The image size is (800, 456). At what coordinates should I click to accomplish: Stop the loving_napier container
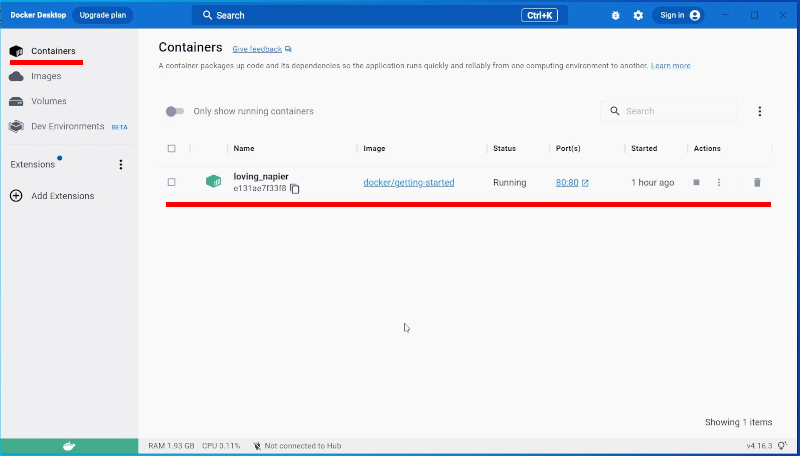tap(696, 182)
